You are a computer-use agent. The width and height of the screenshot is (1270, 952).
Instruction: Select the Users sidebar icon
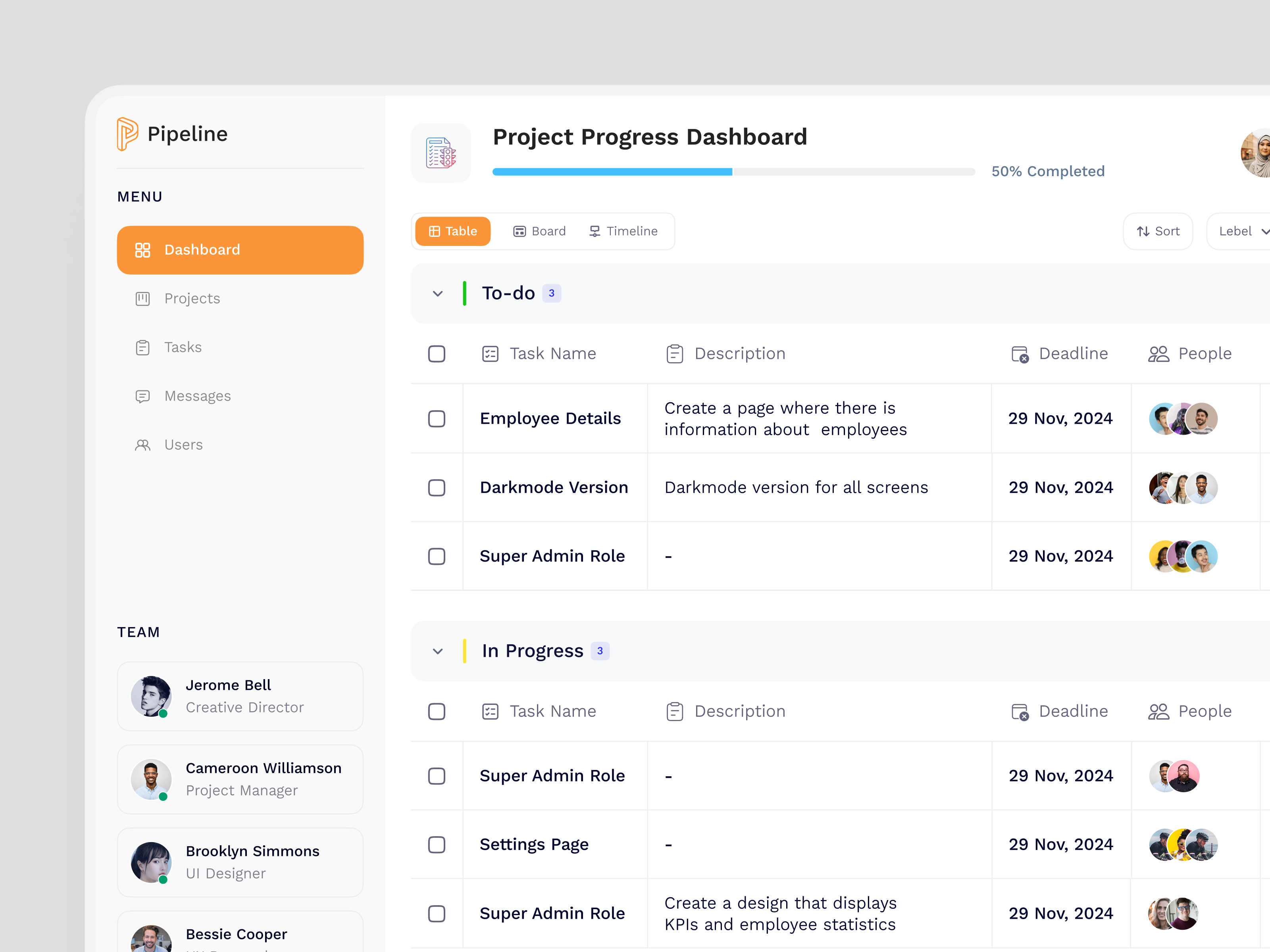tap(142, 444)
